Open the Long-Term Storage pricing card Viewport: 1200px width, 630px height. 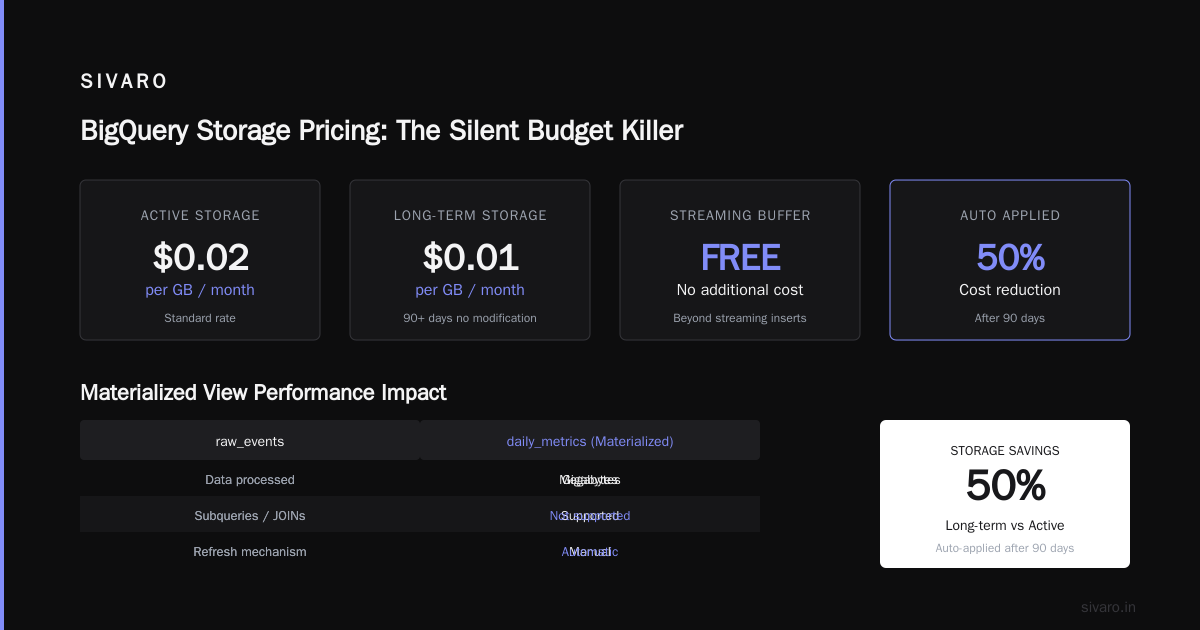tap(470, 260)
